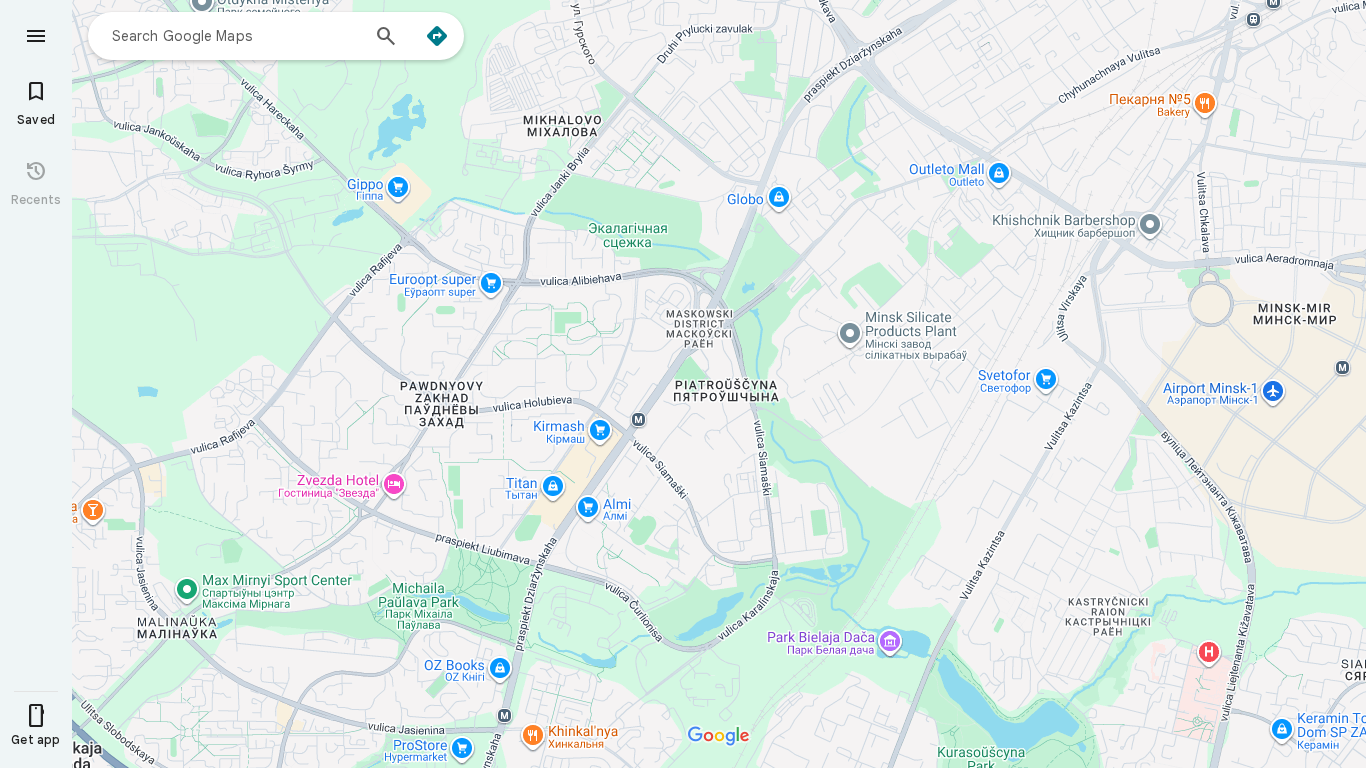The width and height of the screenshot is (1366, 768).
Task: Open directions via the arrow icon
Action: point(437,36)
